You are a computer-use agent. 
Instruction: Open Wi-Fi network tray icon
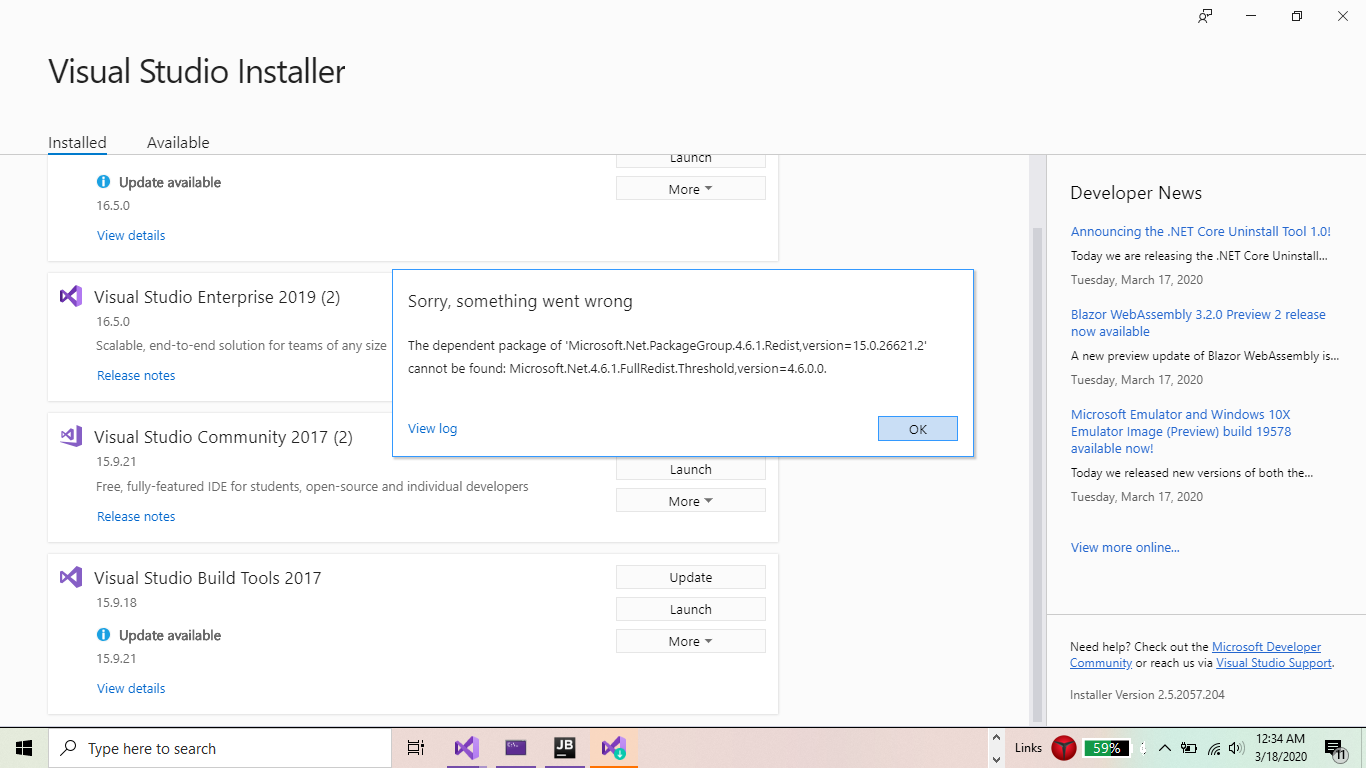(1214, 748)
